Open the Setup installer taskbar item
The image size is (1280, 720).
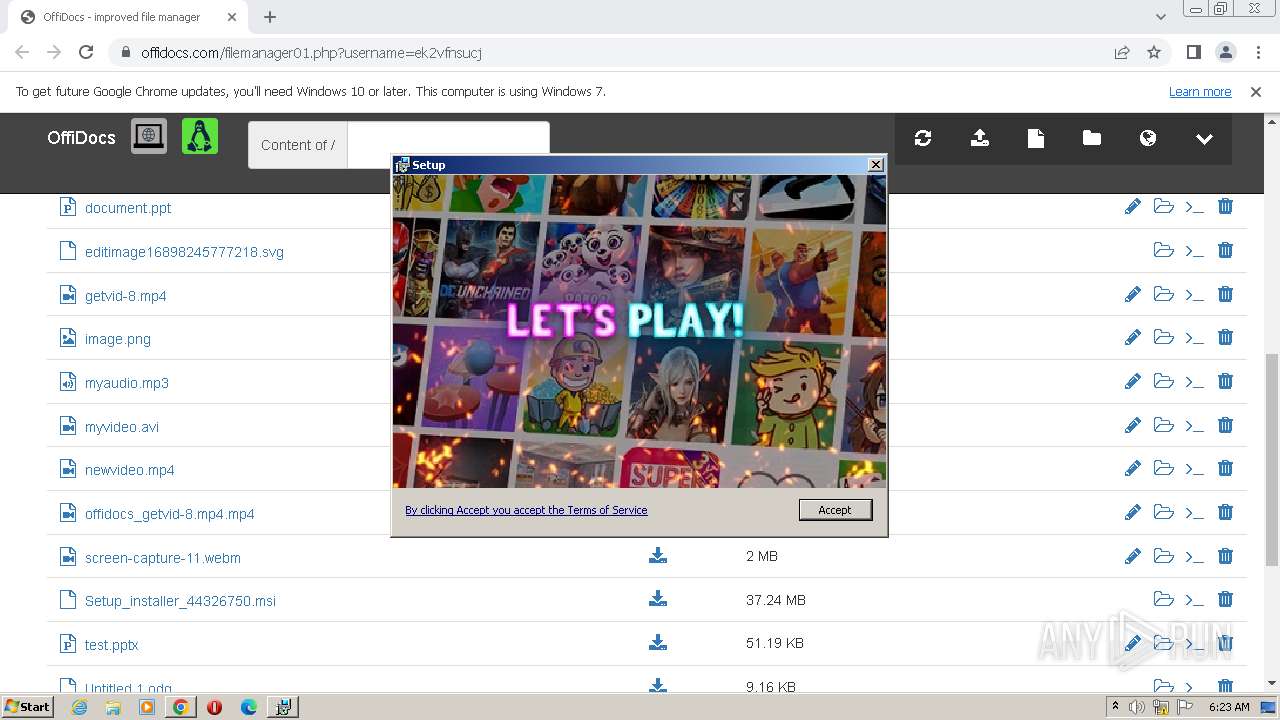[x=284, y=707]
